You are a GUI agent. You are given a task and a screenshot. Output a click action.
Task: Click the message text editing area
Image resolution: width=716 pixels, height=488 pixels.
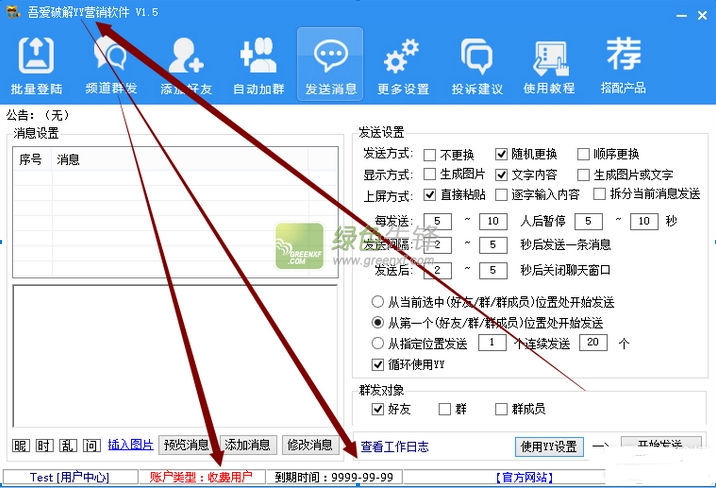(x=175, y=356)
